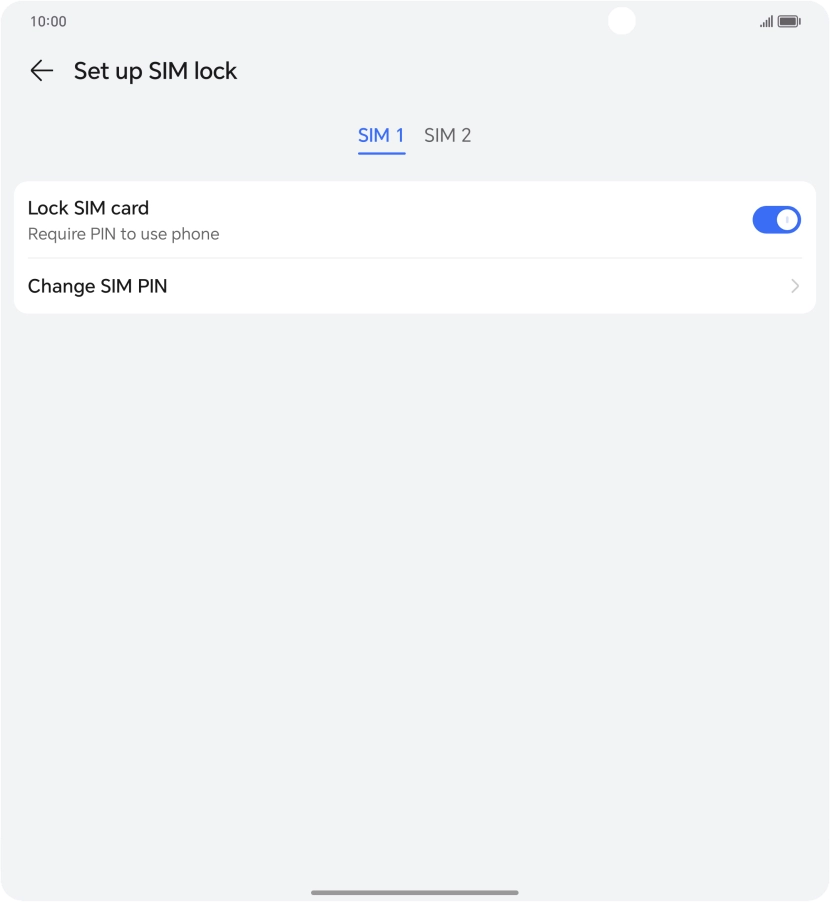The image size is (830, 902).
Task: Open the chevron beside Change SIM PIN
Action: 795,286
